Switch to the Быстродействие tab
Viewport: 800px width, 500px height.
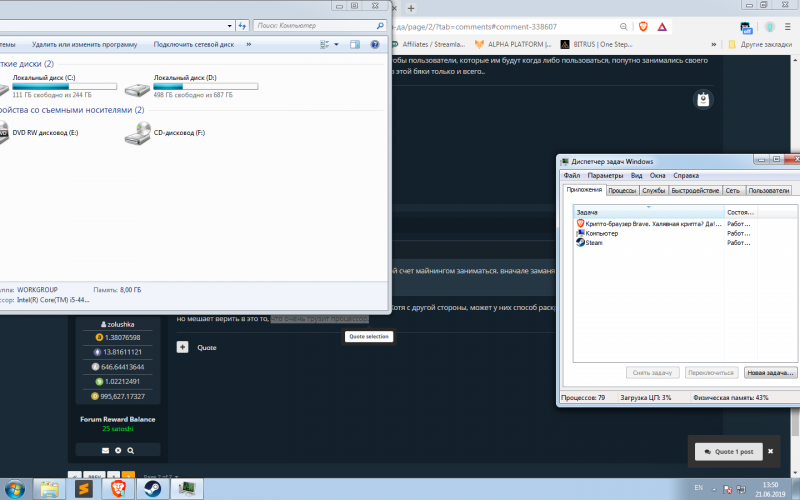[695, 190]
